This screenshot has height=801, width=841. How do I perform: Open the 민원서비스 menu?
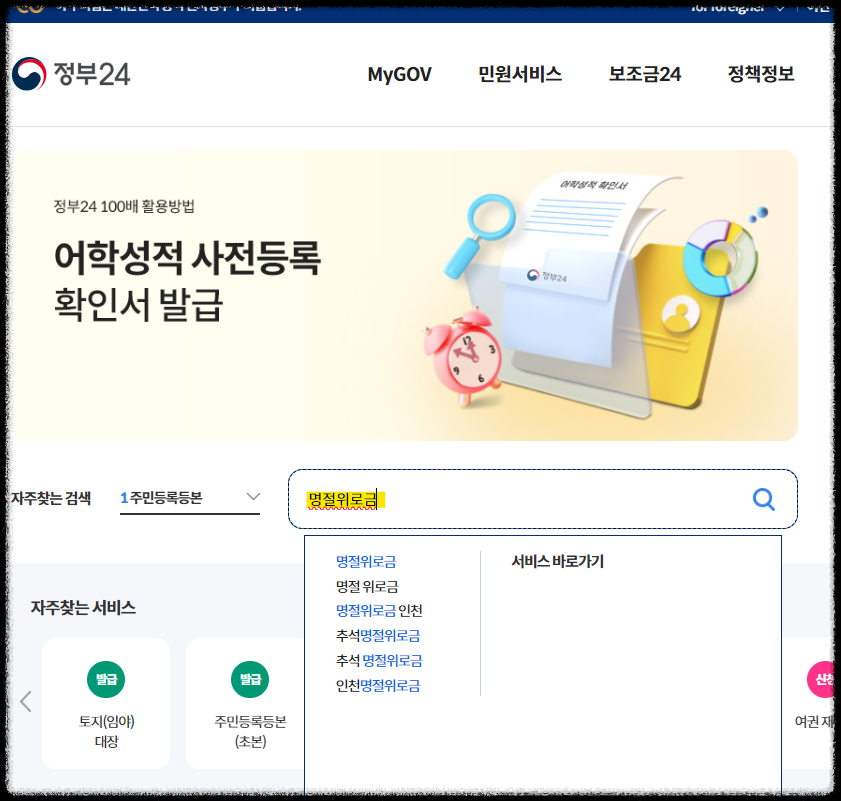pos(520,74)
